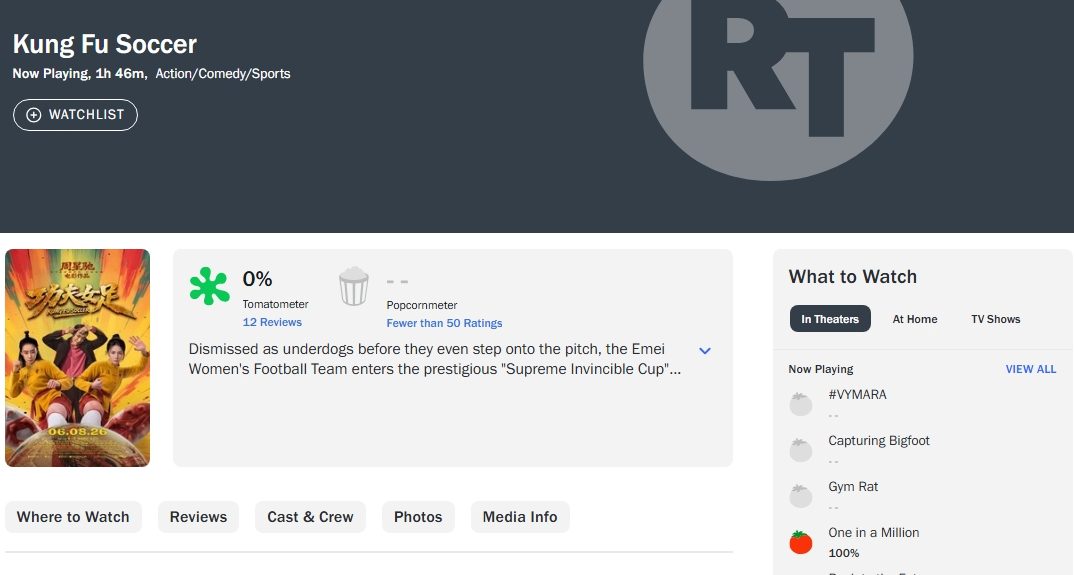Jump to Where to Watch section
The height and width of the screenshot is (575, 1074).
73,517
